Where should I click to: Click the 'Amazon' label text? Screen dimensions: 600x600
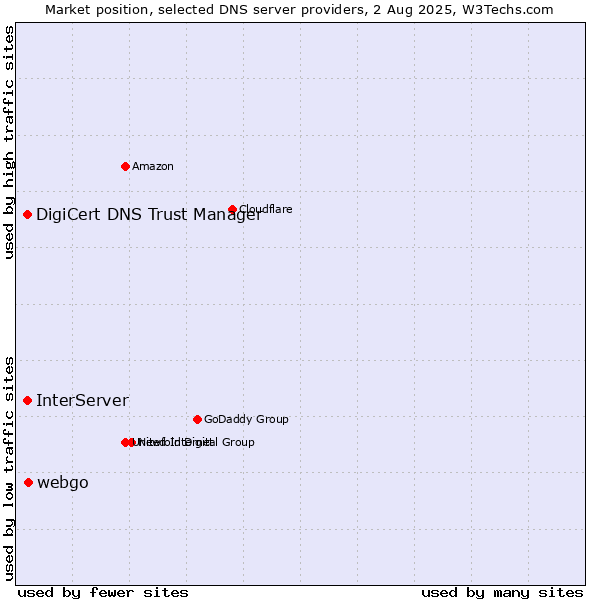tap(153, 166)
